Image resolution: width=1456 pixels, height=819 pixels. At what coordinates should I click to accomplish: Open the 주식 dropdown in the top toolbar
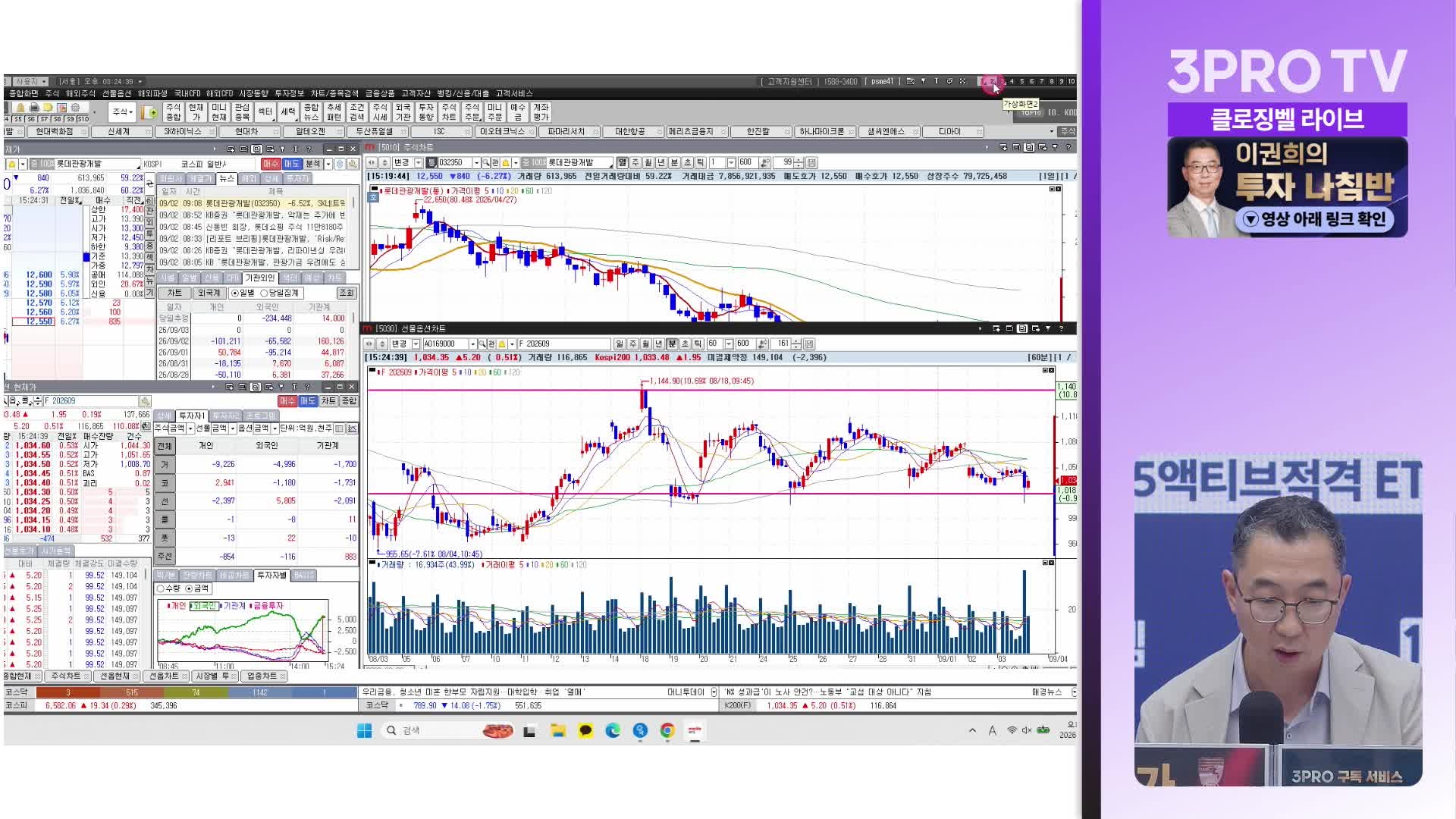pos(123,112)
